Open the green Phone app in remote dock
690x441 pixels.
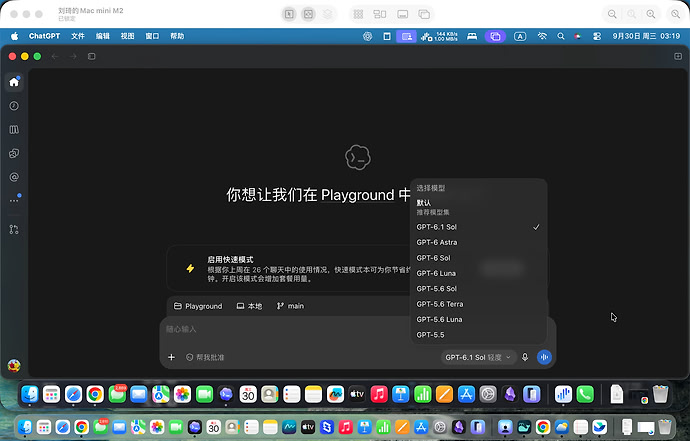click(x=585, y=394)
